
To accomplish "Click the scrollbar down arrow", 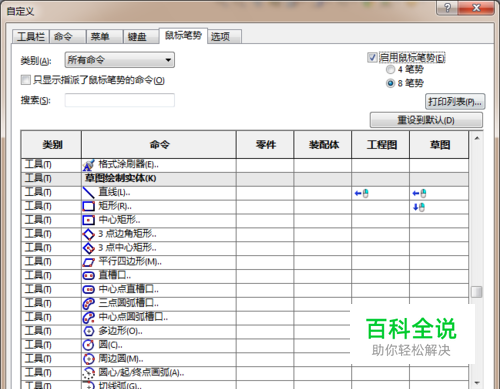I will [477, 383].
